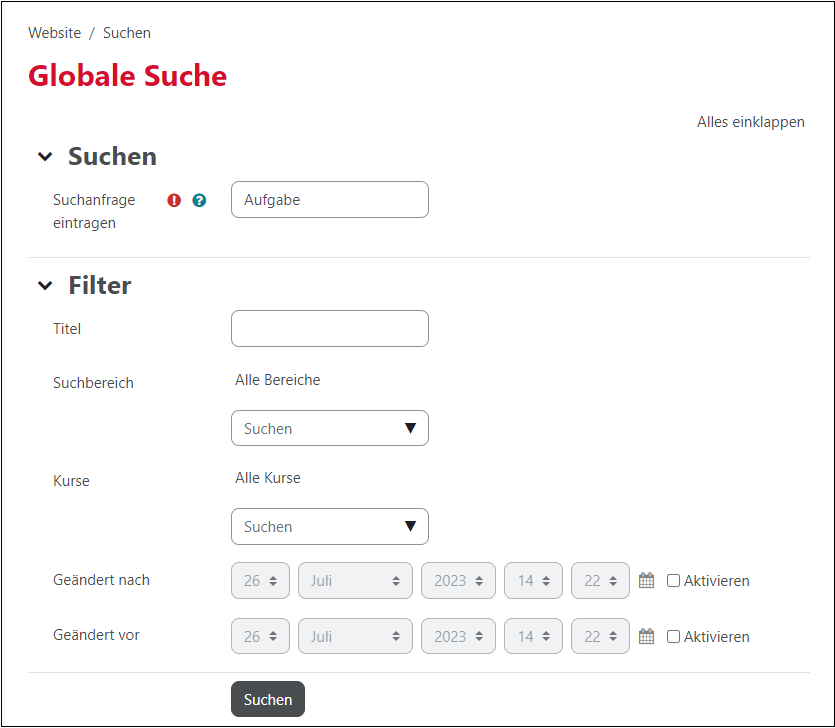Click Alles einklappen link
The image size is (835, 728).
(x=751, y=122)
